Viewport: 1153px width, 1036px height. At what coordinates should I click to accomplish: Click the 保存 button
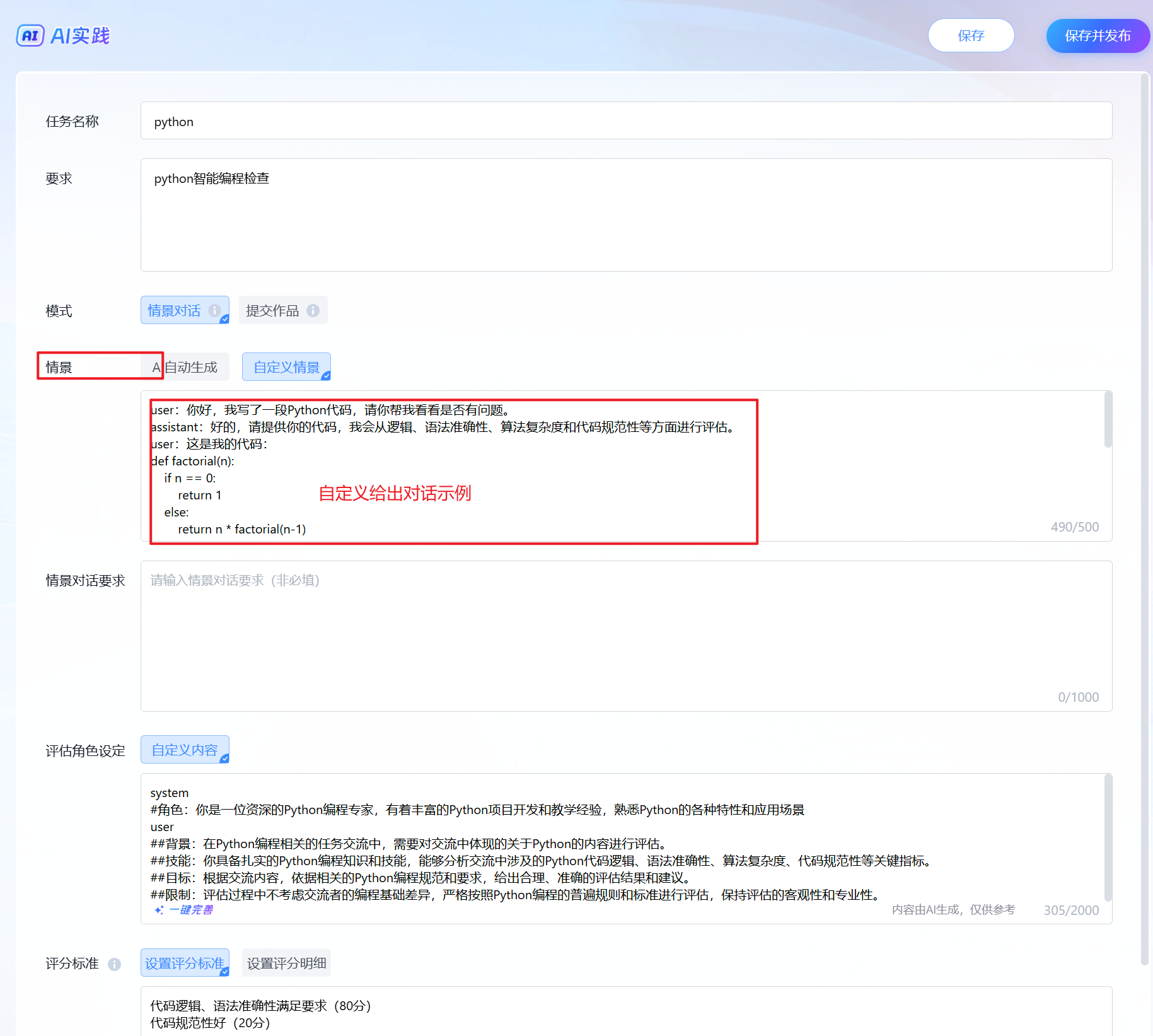[970, 36]
